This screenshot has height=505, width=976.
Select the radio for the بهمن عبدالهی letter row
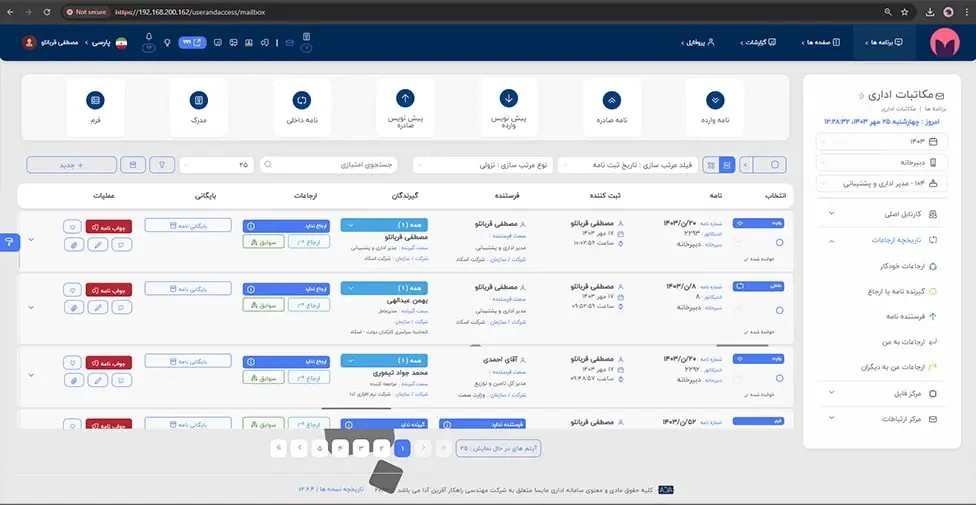click(x=779, y=310)
